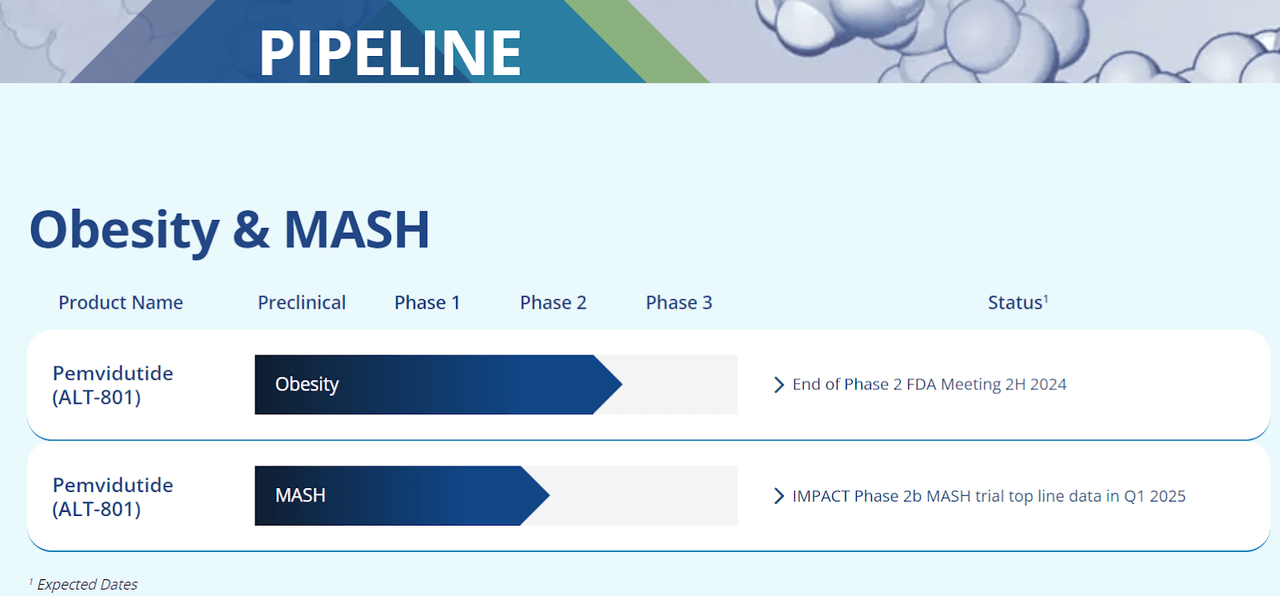1280x596 pixels.
Task: Open the IMPACT Phase 2b MASH trial status
Action: coord(988,496)
